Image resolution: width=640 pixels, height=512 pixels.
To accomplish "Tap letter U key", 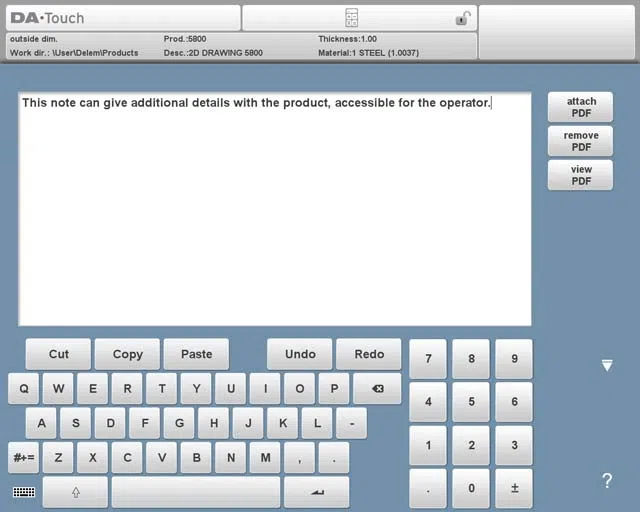I will point(231,388).
